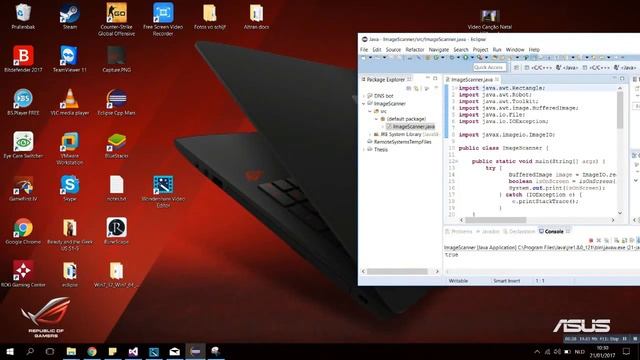Collapse the ImageScanner project node

pyautogui.click(x=364, y=104)
